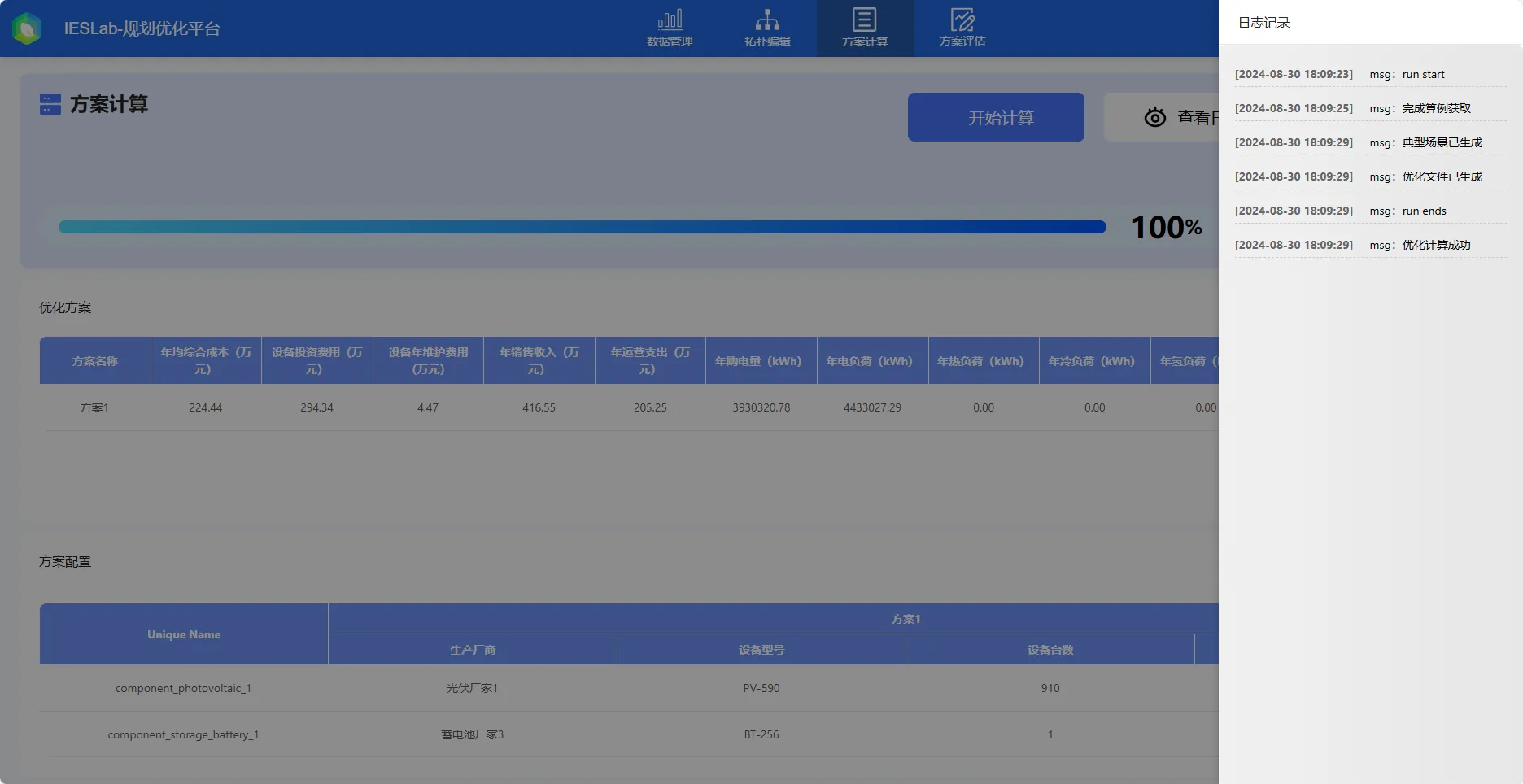Click the 年电负荷 (kWh) column header
Viewport: 1523px width, 784px height.
[x=872, y=360]
